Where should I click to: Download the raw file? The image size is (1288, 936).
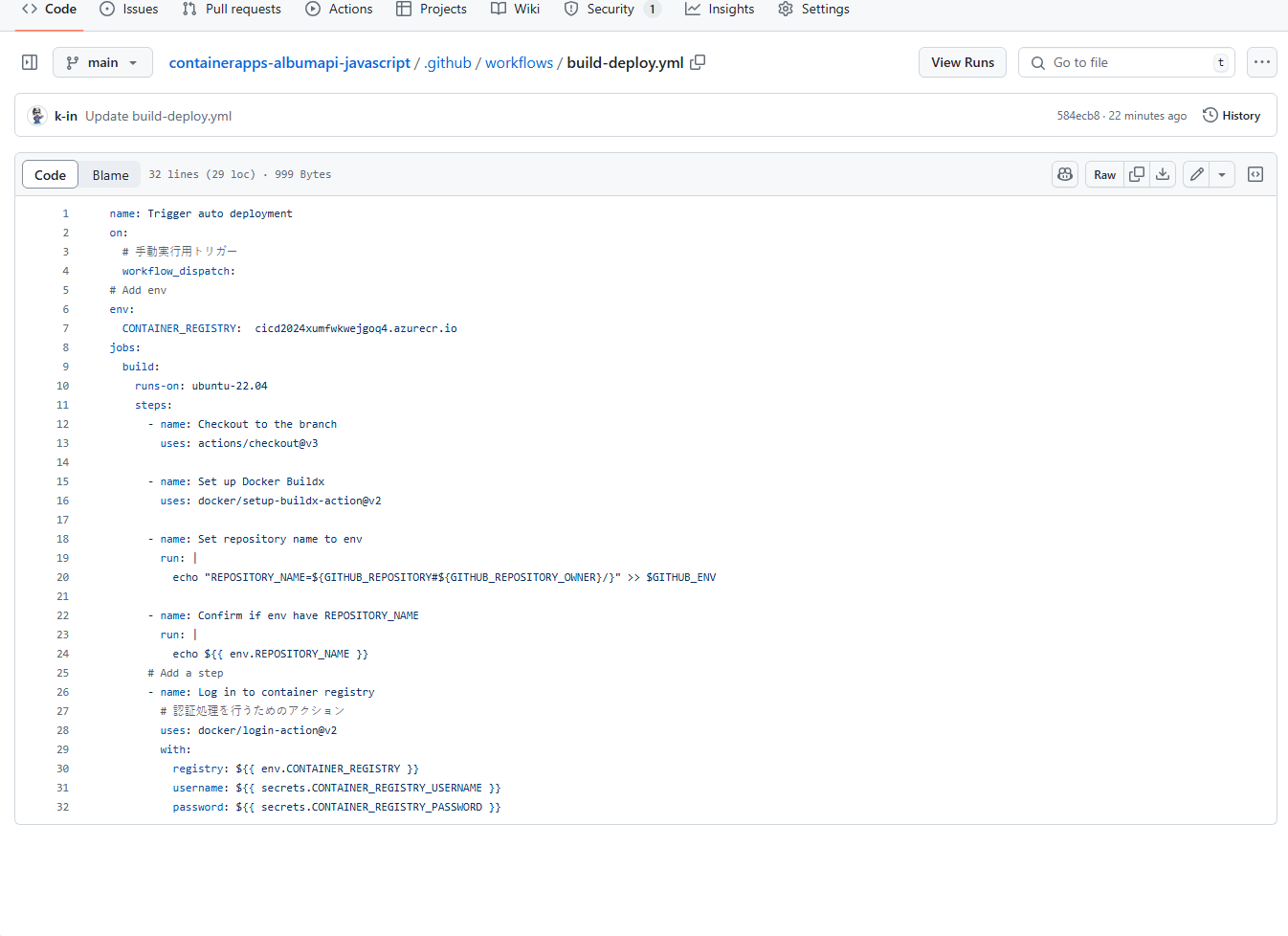[x=1163, y=174]
